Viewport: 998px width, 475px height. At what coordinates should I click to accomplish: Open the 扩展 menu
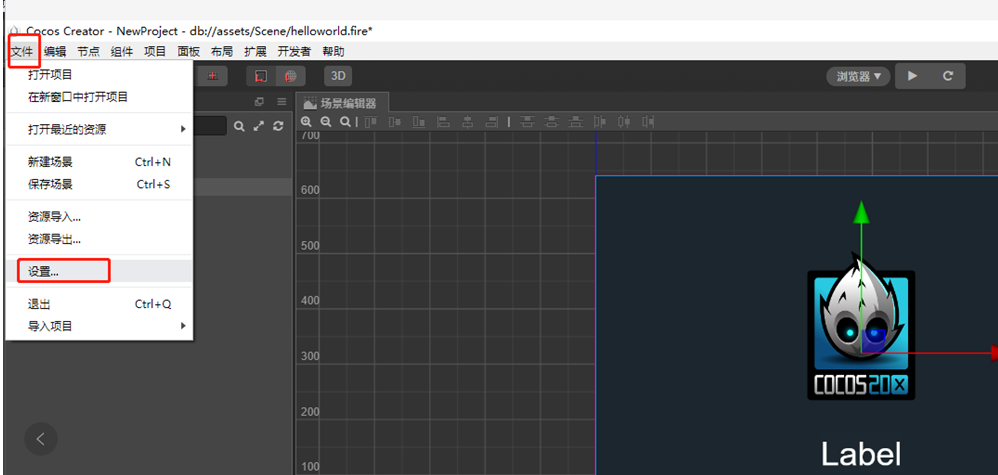click(255, 52)
